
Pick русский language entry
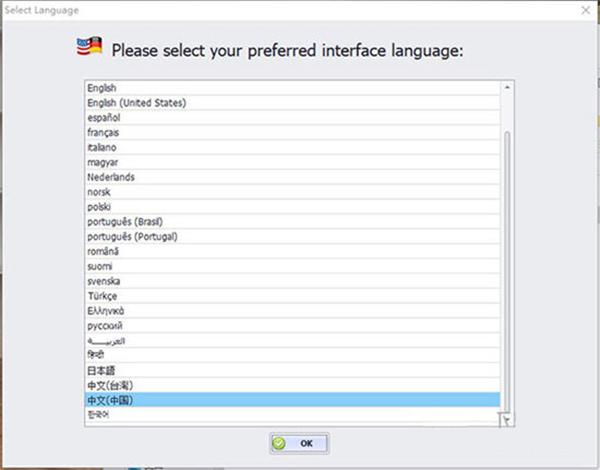click(x=292, y=326)
